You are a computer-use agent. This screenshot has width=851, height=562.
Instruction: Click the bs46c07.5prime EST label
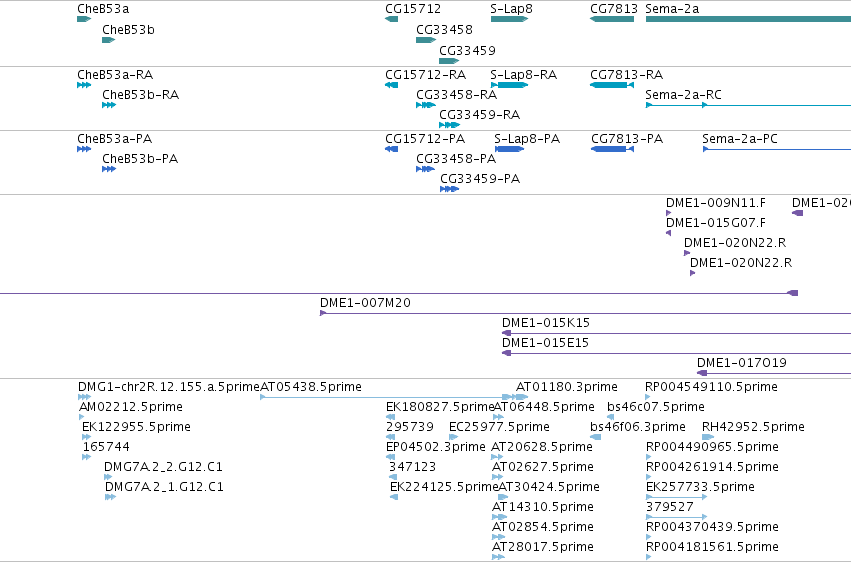pyautogui.click(x=656, y=407)
